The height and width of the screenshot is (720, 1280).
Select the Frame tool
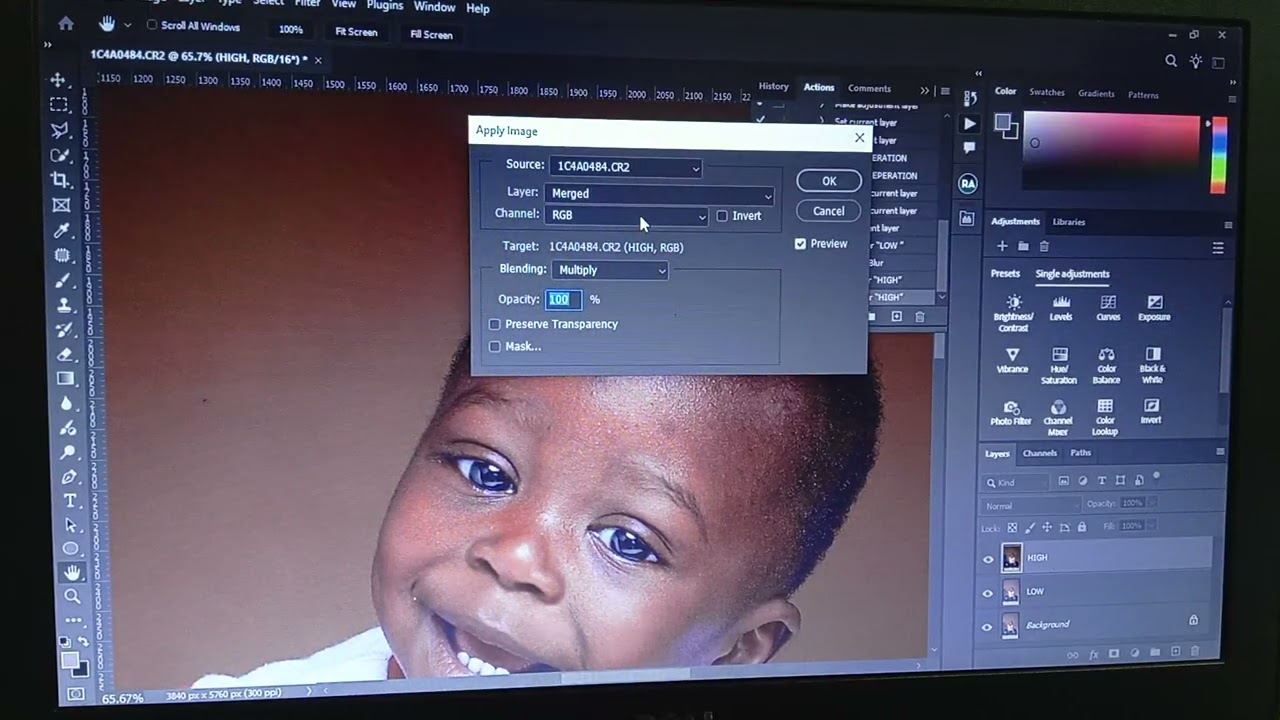coord(61,205)
